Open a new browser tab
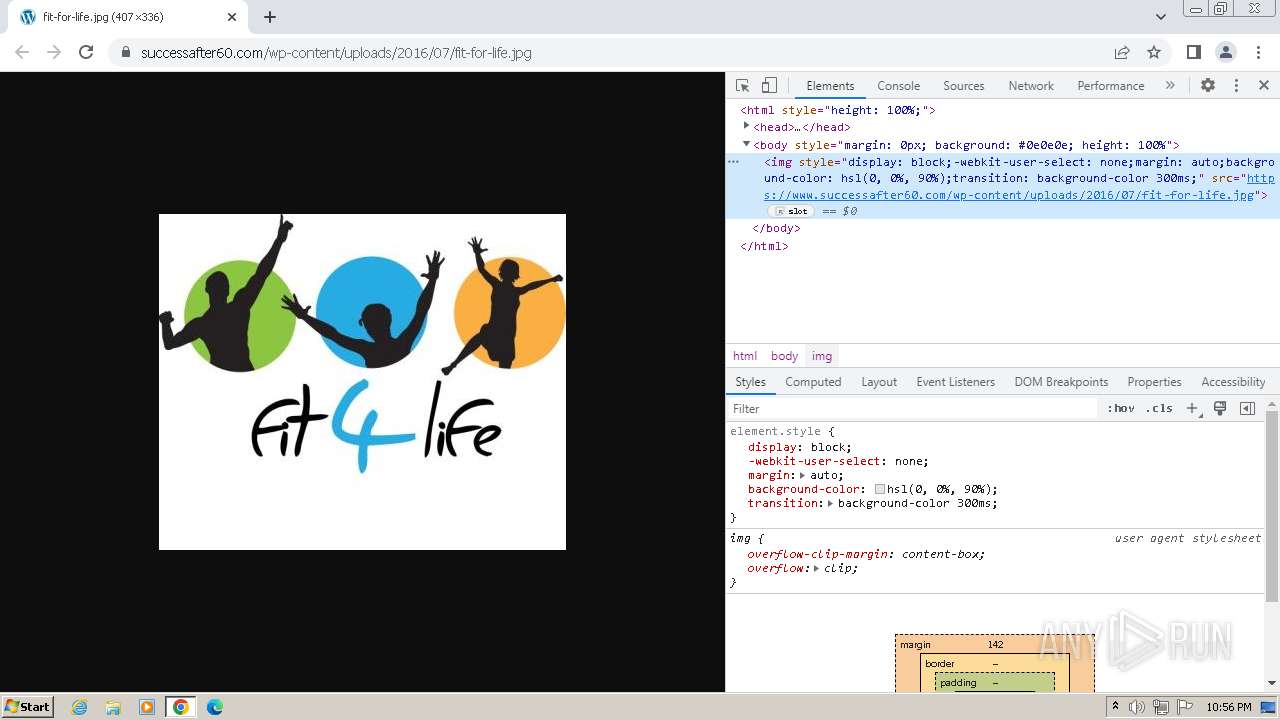Screen dimensions: 1280x720 (x=270, y=17)
